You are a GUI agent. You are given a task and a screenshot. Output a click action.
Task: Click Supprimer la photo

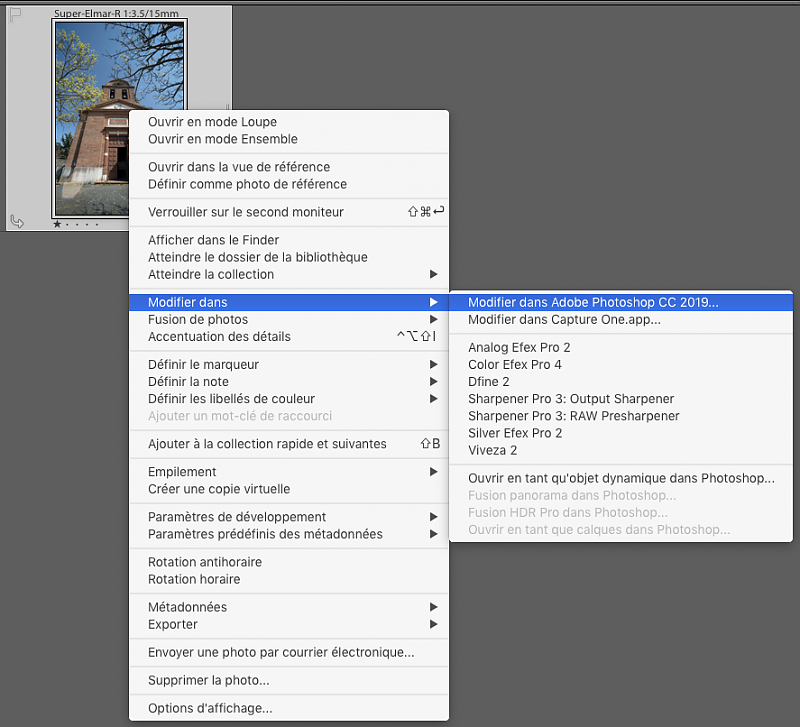point(208,680)
